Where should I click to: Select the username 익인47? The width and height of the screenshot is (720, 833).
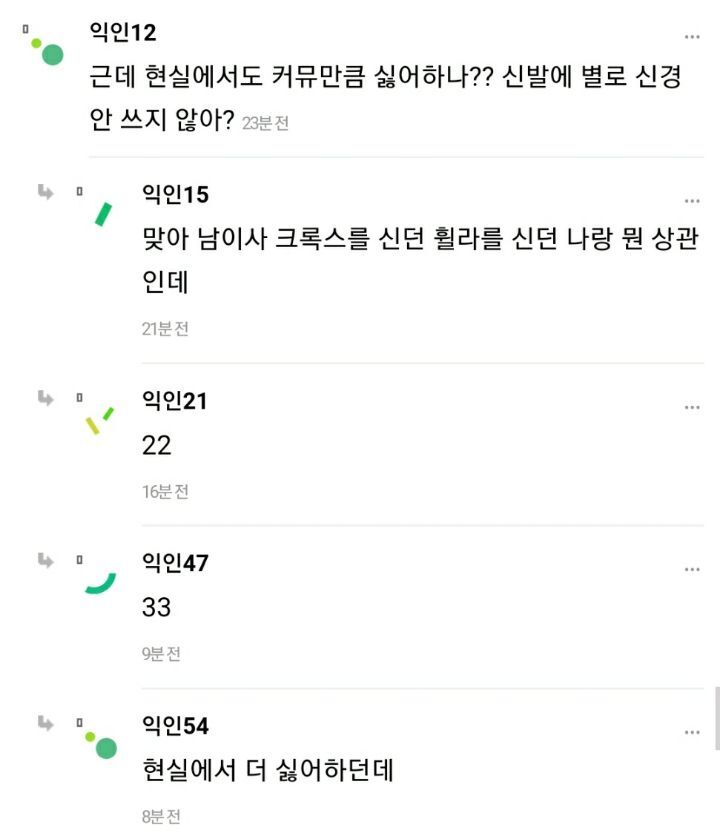pos(176,564)
